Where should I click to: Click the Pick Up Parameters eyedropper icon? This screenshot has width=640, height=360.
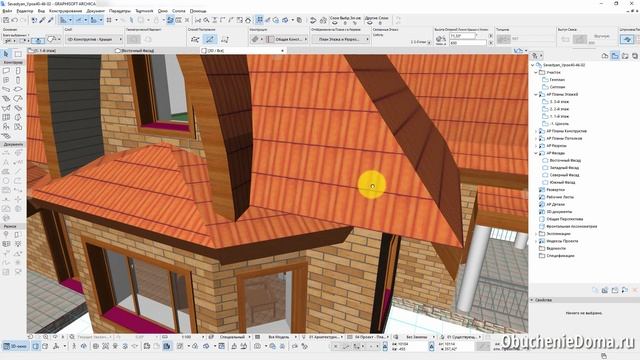coord(42,20)
